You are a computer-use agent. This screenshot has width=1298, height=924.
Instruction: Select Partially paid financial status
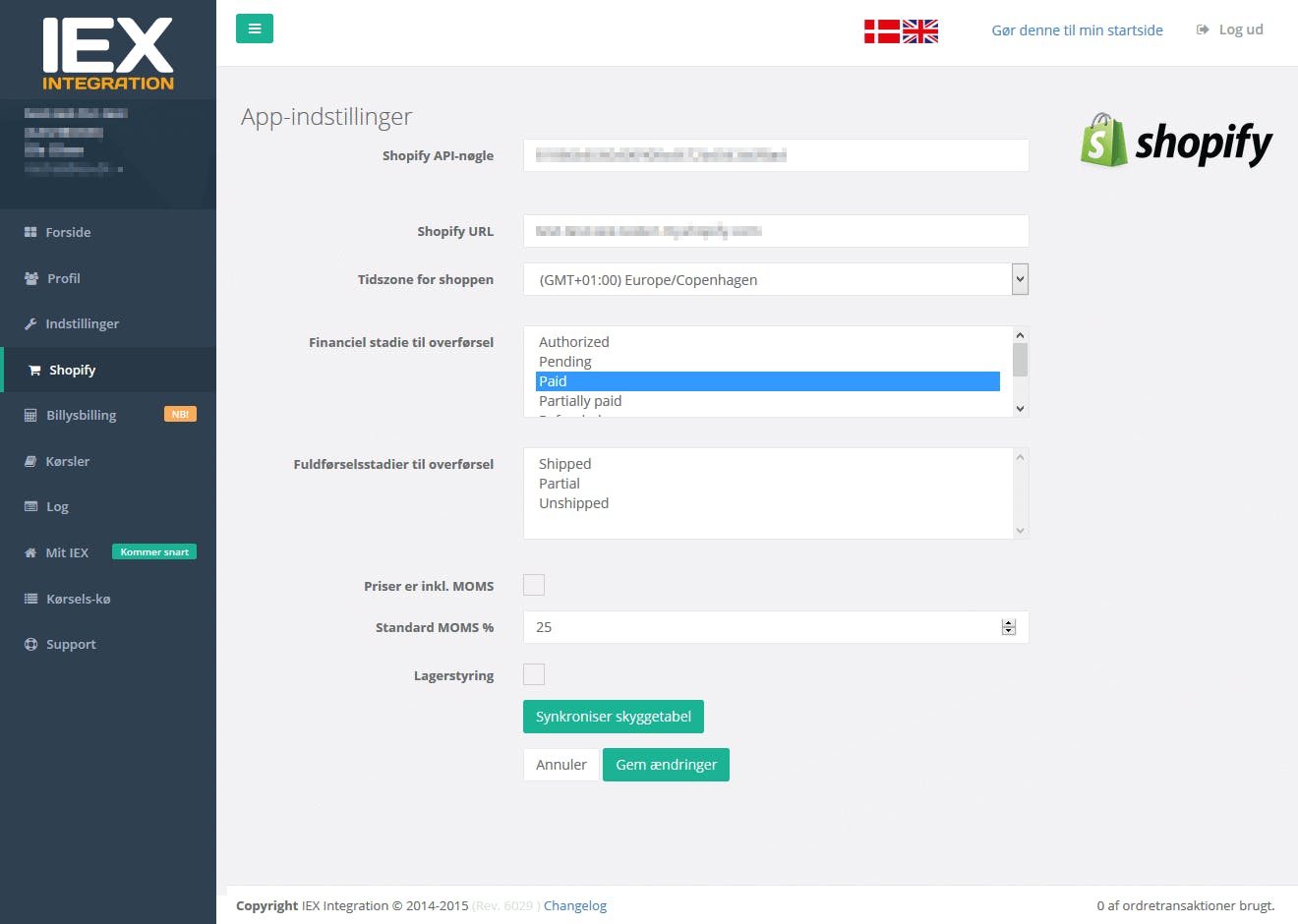click(768, 401)
